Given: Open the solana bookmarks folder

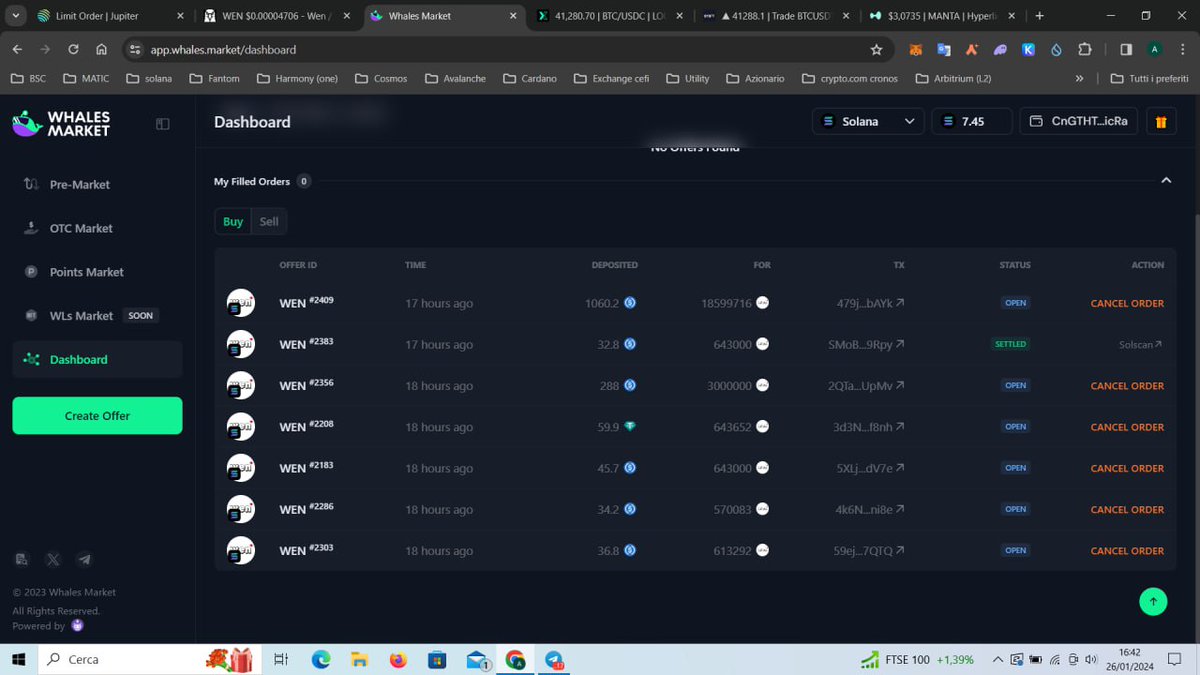Looking at the screenshot, I should (149, 78).
